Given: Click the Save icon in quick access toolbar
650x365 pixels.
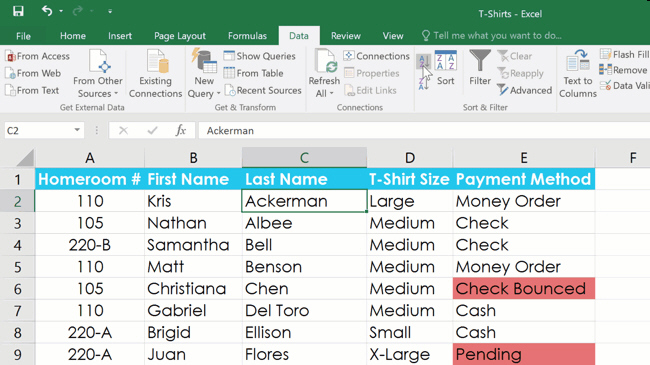Looking at the screenshot, I should 18,11.
